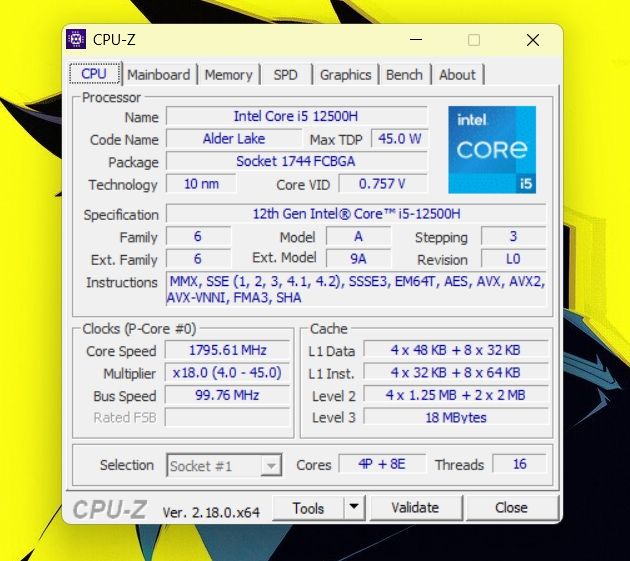Click the Core Speed value 1795.61 MHz
The image size is (630, 561).
click(x=227, y=350)
